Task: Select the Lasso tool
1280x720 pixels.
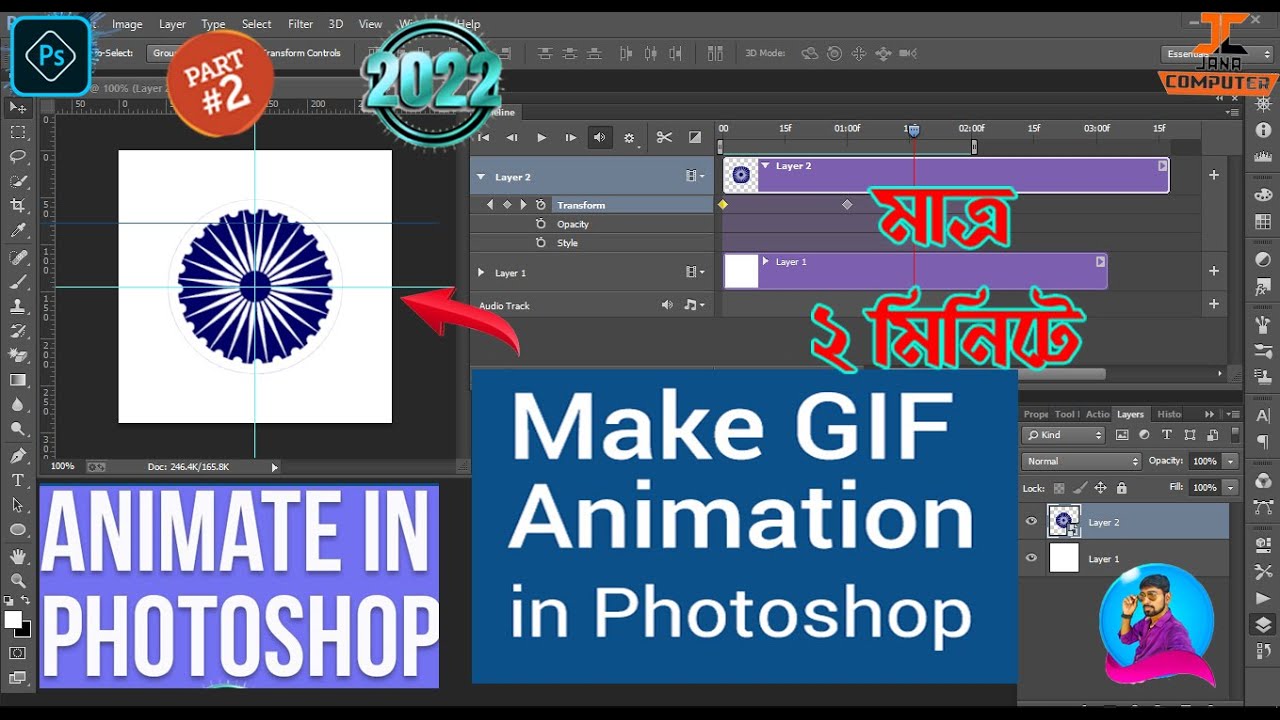Action: (x=18, y=157)
